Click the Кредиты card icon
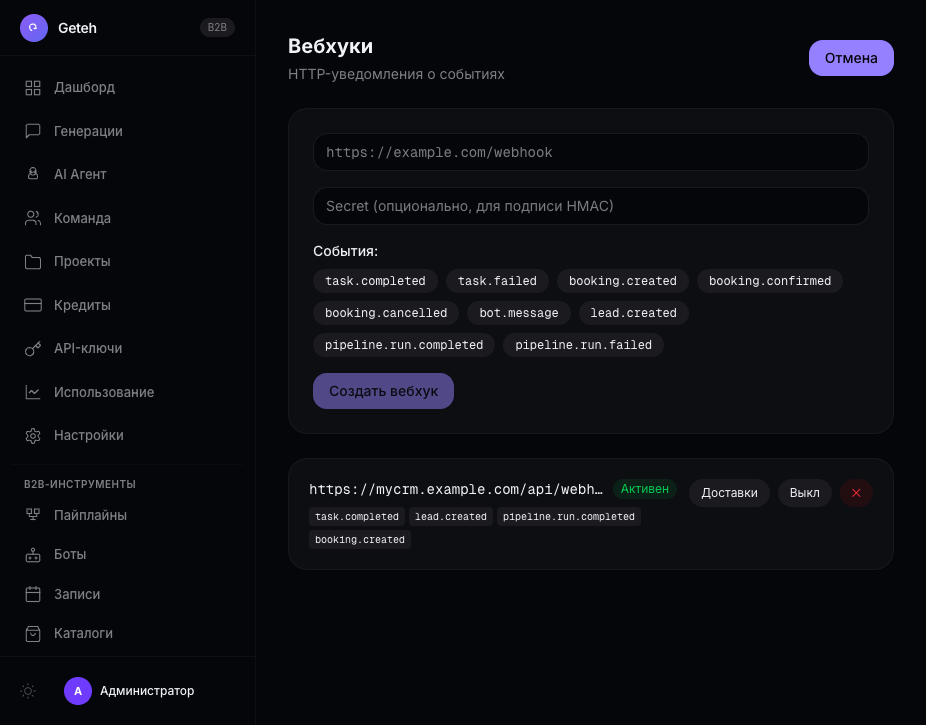This screenshot has width=926, height=725. click(x=33, y=305)
